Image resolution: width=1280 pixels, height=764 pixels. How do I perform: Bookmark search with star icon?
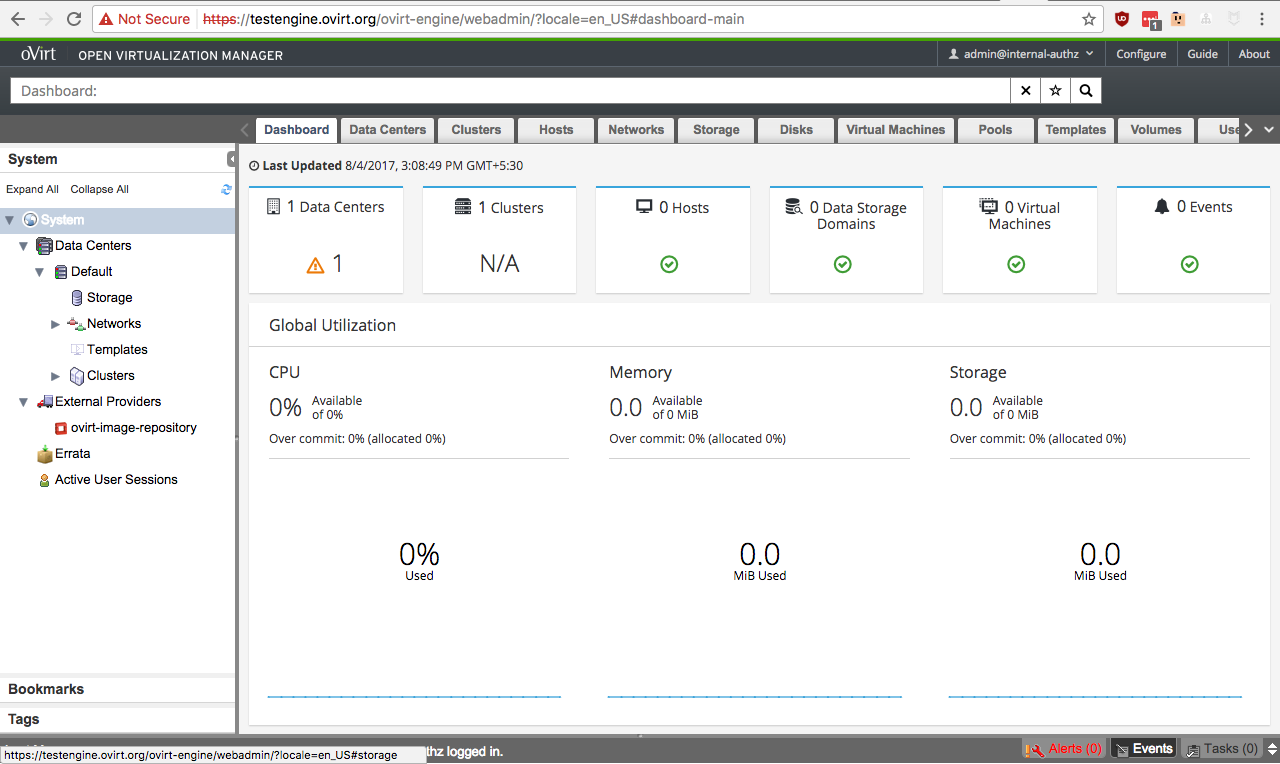coord(1055,91)
